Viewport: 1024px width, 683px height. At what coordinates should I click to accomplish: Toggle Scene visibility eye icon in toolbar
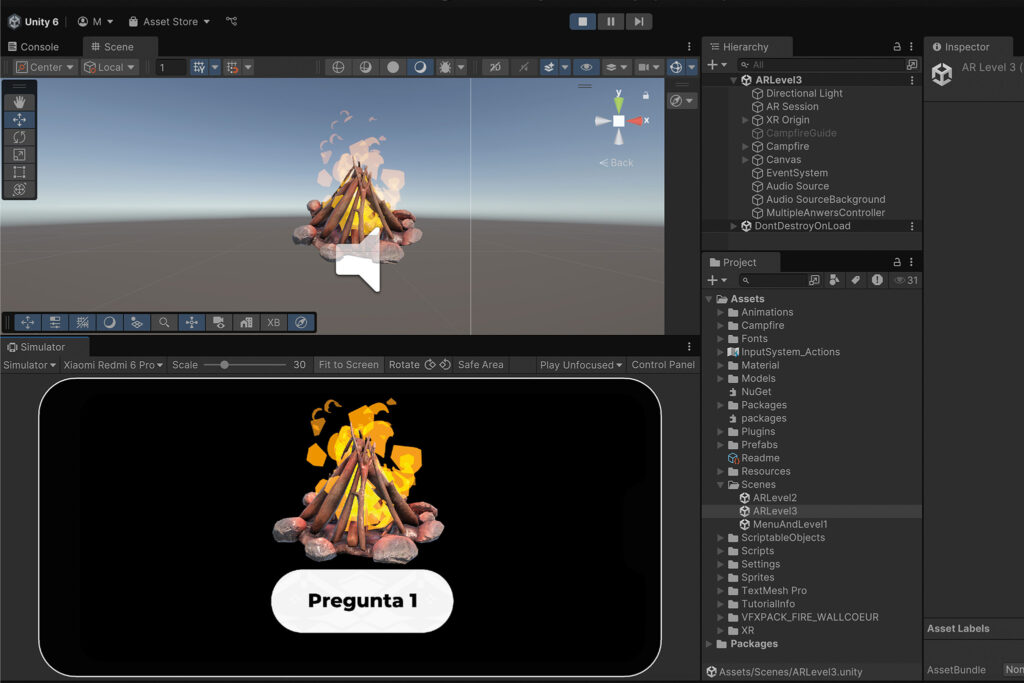click(586, 67)
